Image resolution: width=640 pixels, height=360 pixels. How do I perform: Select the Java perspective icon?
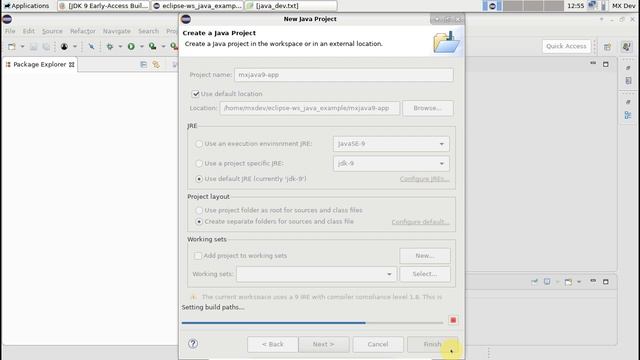627,47
